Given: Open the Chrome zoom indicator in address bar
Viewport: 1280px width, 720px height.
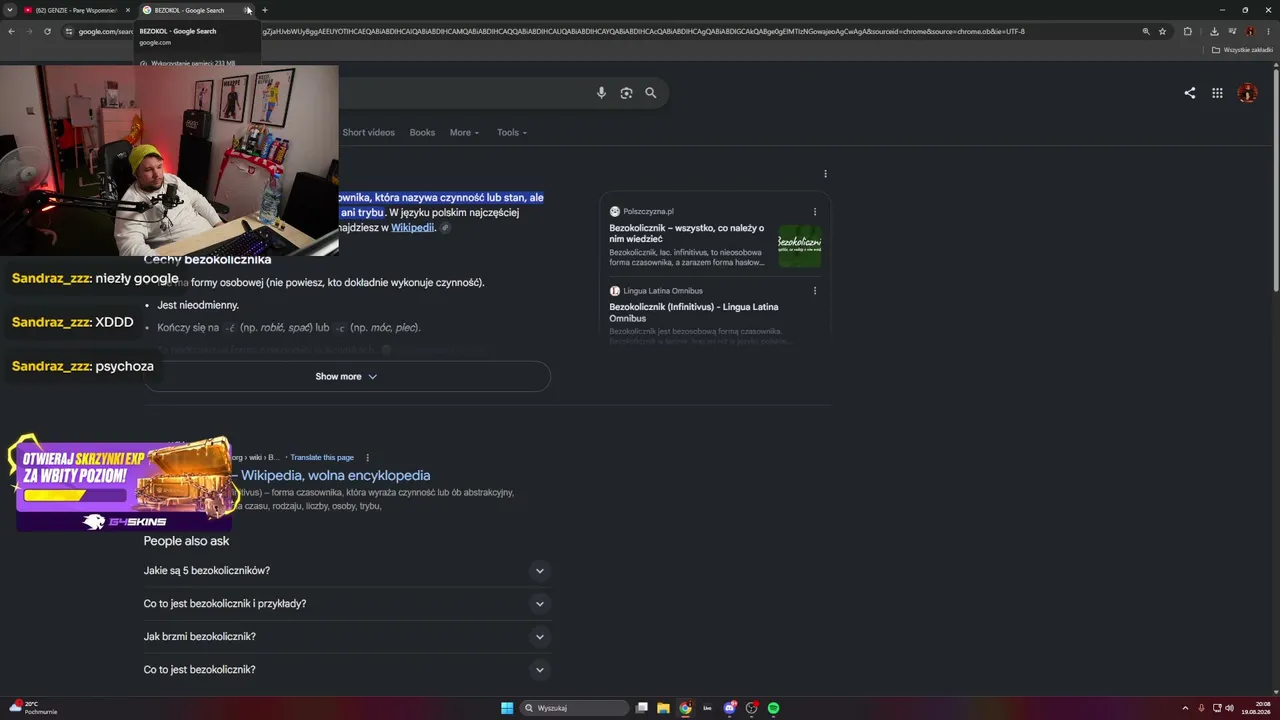Looking at the screenshot, I should pos(1145,31).
